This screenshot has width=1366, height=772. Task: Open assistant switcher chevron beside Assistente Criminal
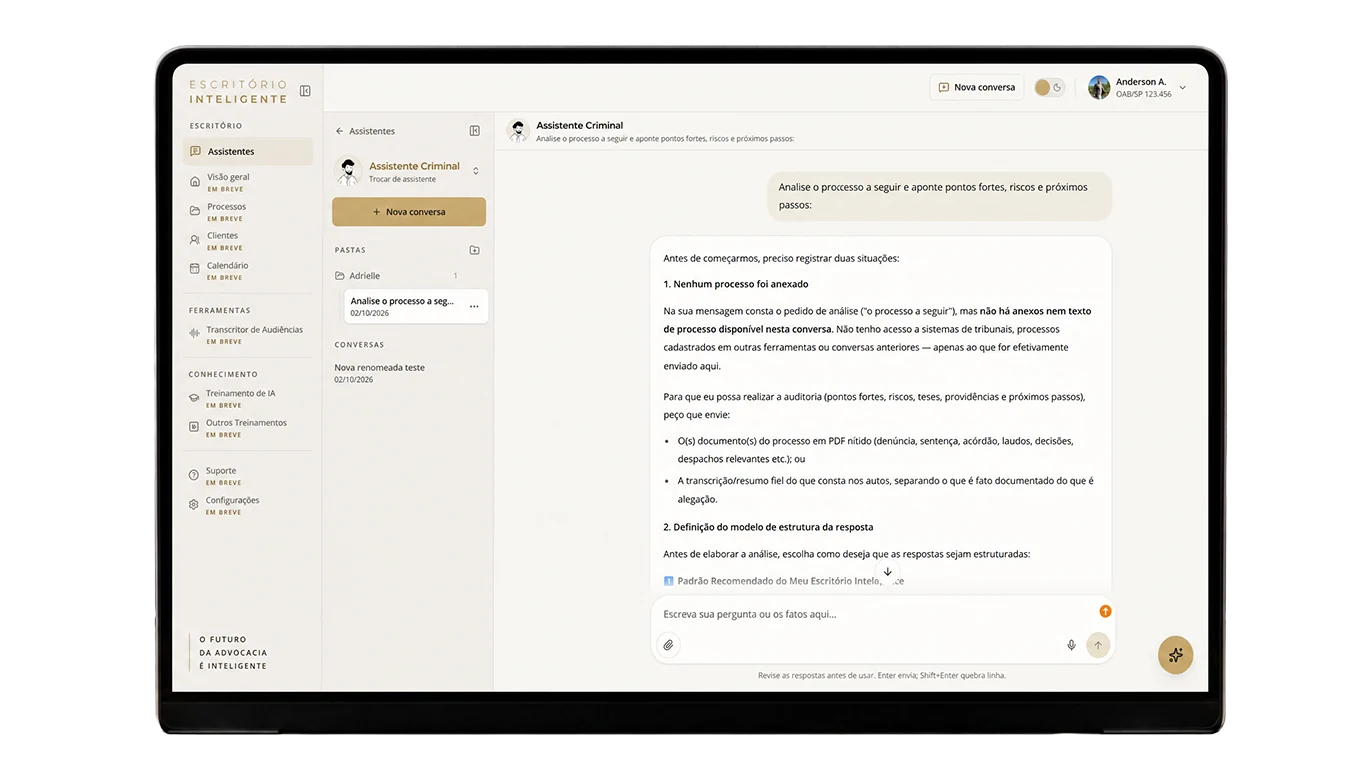(x=475, y=171)
